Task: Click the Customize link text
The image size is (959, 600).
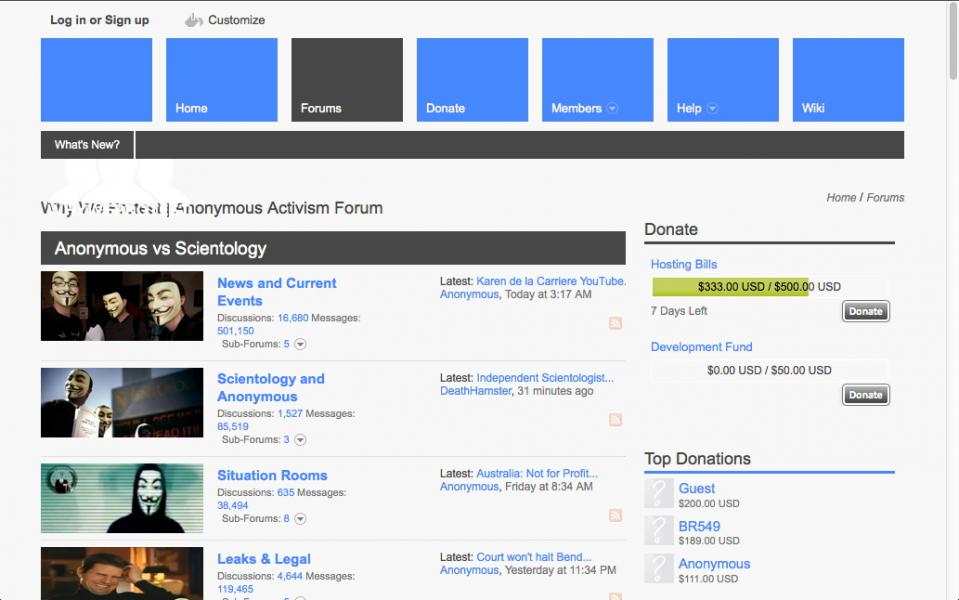Action: (236, 20)
